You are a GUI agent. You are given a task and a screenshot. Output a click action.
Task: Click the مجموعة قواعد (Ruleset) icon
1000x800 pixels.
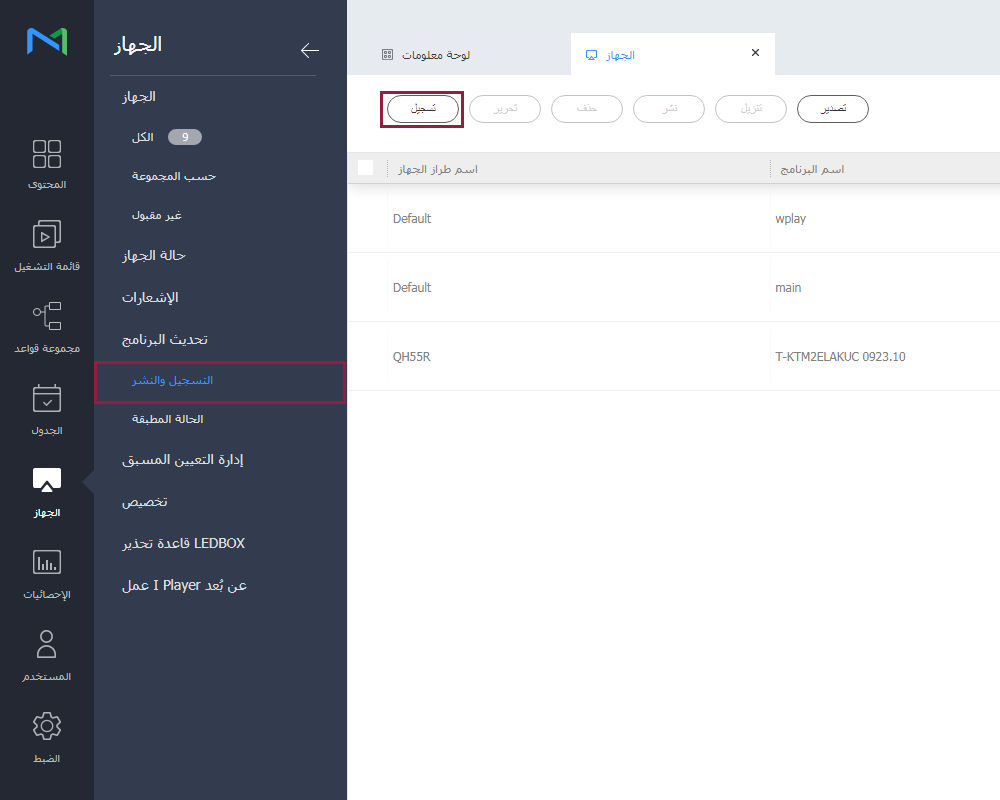(46, 317)
